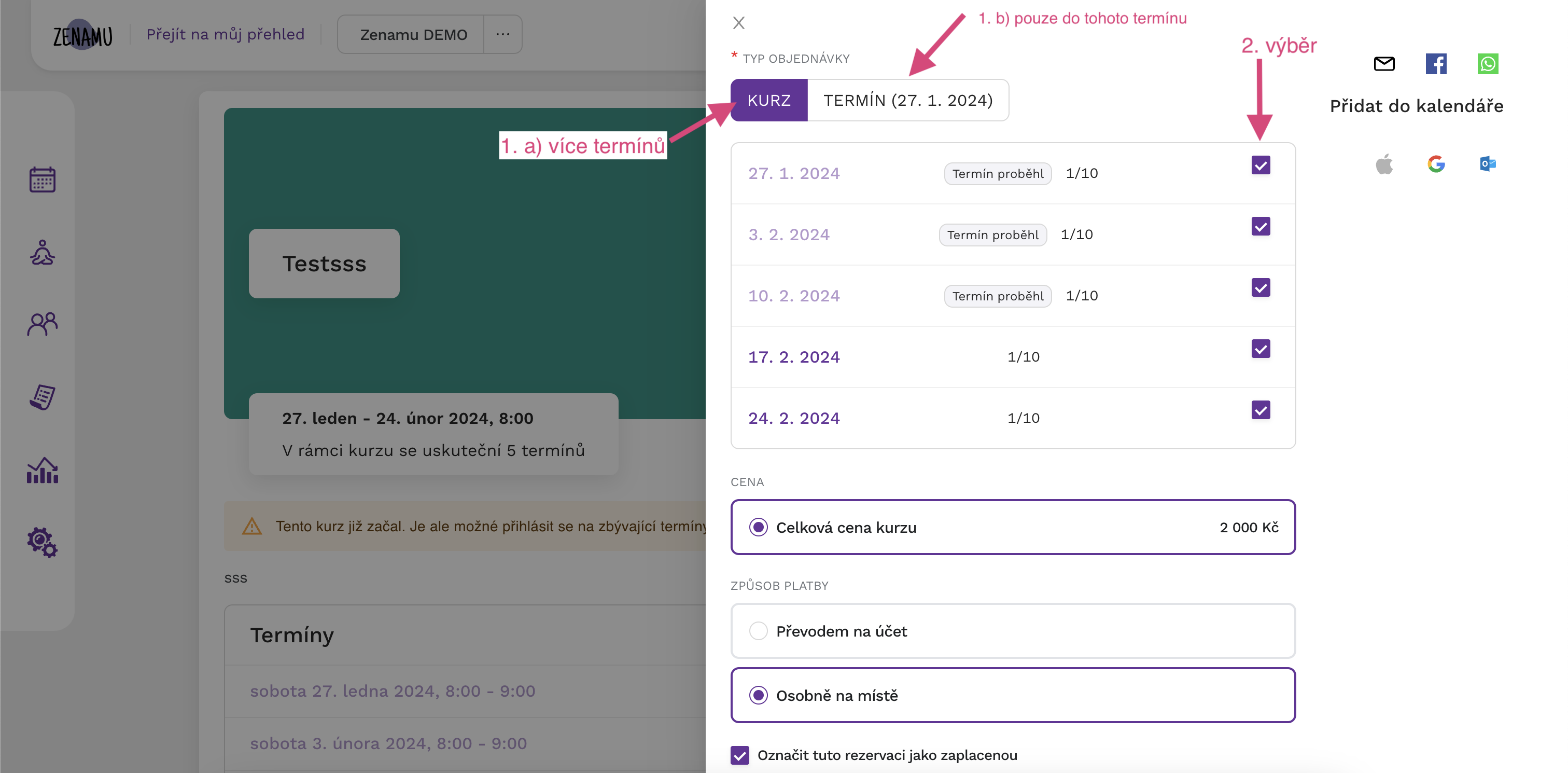Click the 2 000 Kč price value
Screen dimensions: 1568x773
click(x=1249, y=527)
